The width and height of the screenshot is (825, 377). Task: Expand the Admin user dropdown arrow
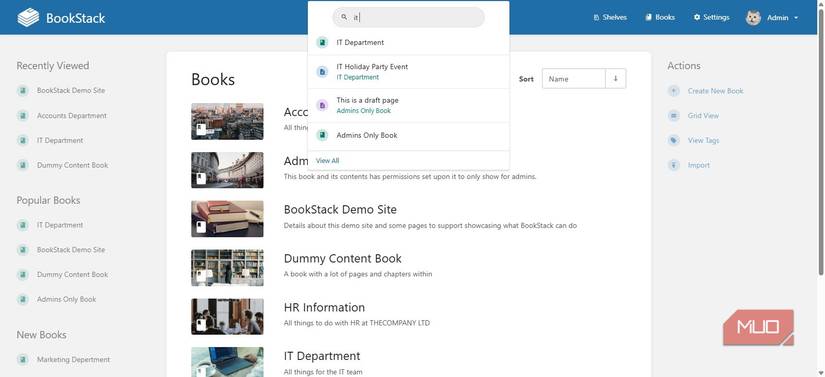point(796,18)
